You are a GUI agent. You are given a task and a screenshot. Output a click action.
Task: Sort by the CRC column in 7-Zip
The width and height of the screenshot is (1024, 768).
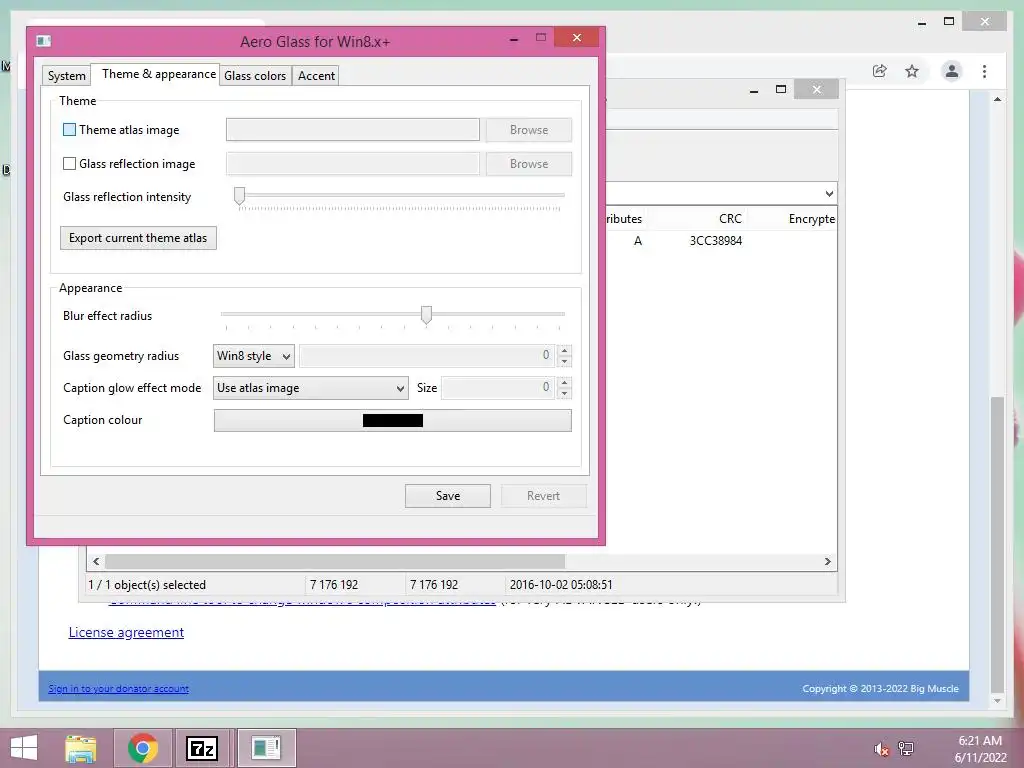click(x=730, y=219)
